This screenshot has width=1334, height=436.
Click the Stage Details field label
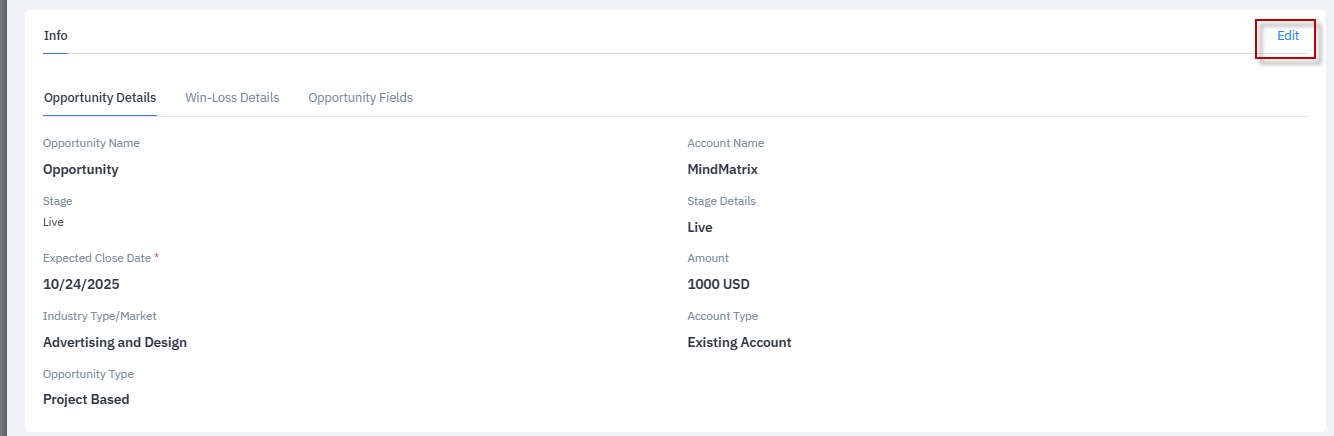722,201
